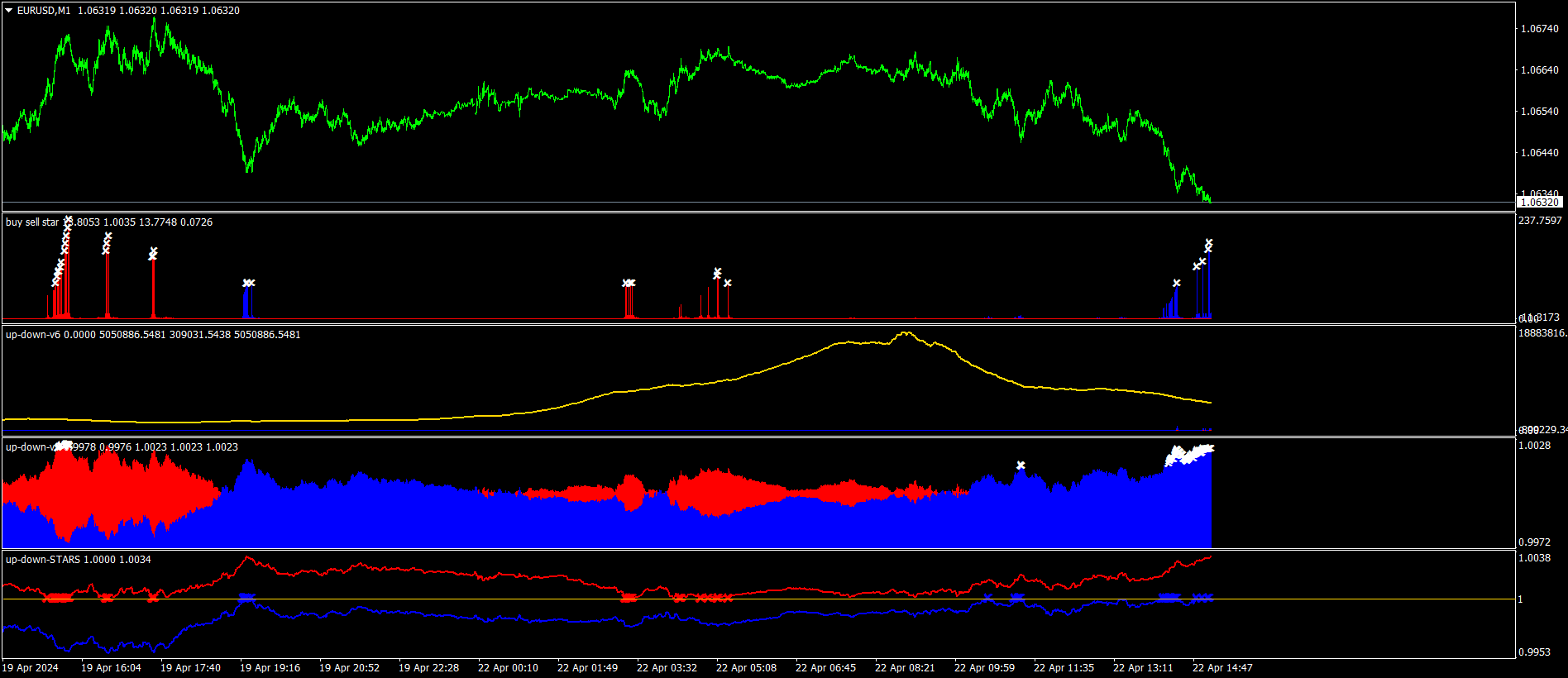Click the '22 Apr 08:21' time label
The image size is (1568, 678).
coord(905,668)
